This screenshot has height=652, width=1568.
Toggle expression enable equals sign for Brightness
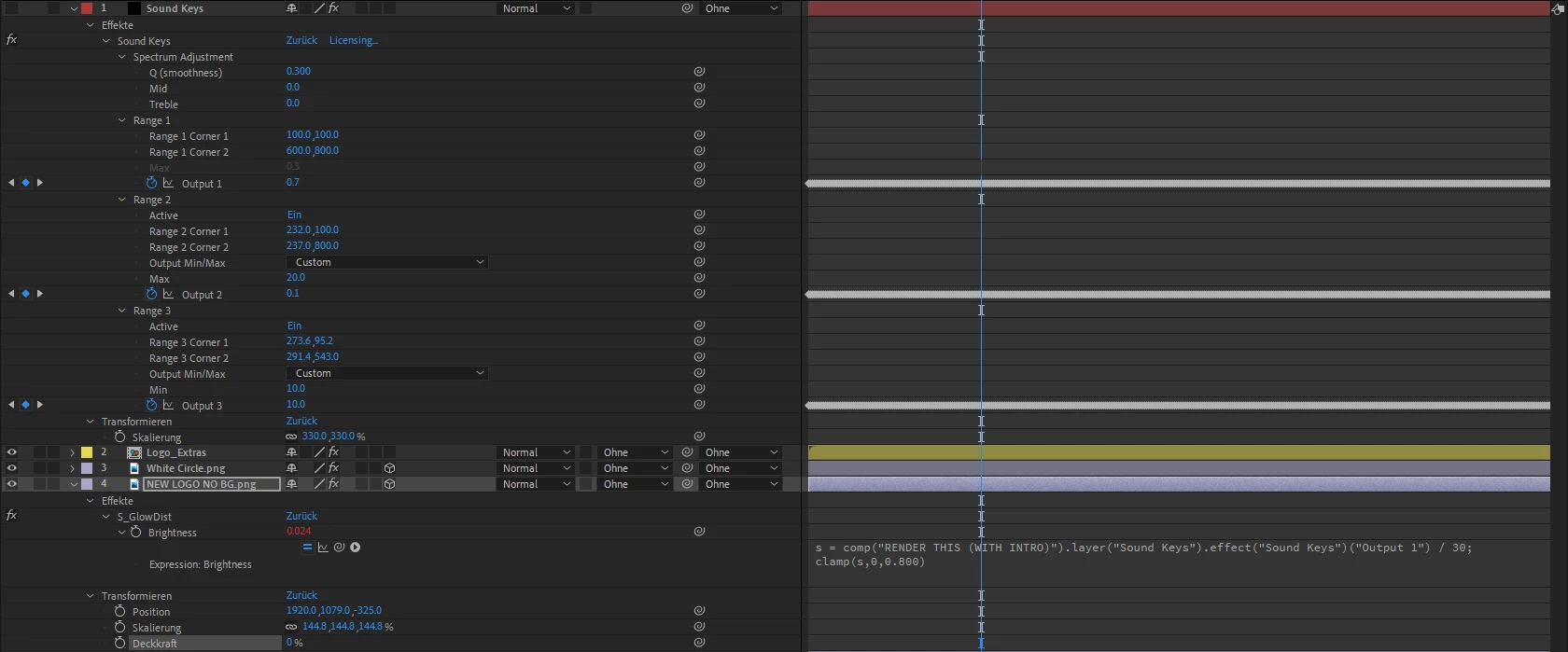click(307, 548)
